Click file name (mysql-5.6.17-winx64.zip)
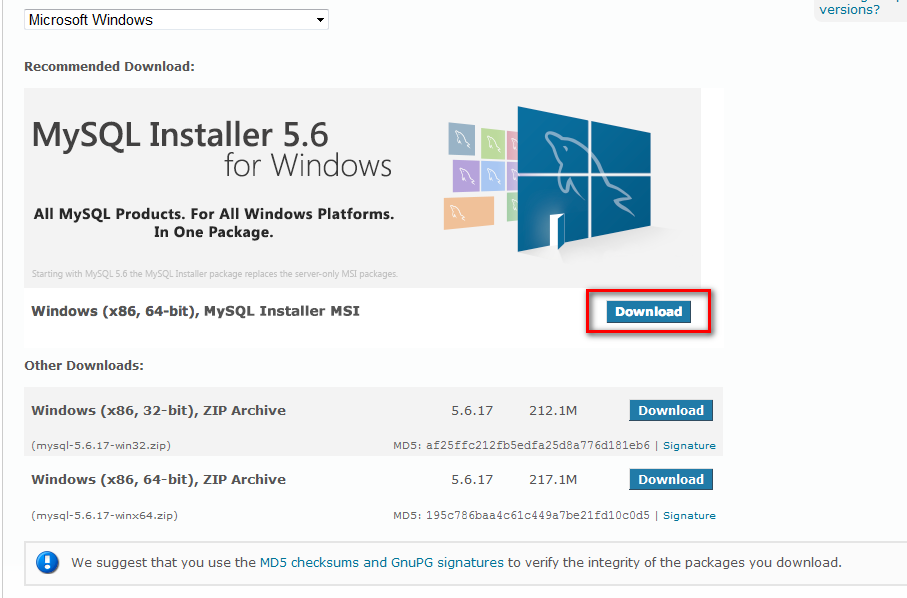The image size is (907, 598). click(105, 515)
